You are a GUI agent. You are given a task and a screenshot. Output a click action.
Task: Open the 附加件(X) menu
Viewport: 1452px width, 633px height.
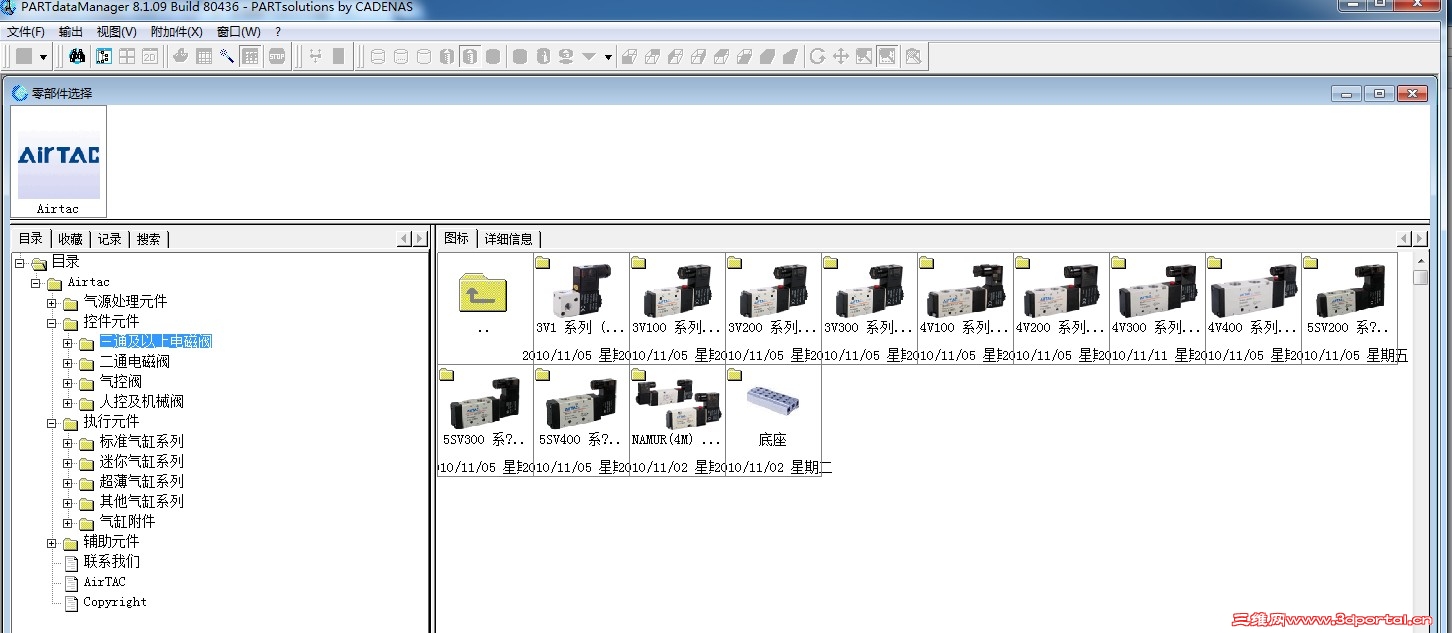click(x=177, y=32)
